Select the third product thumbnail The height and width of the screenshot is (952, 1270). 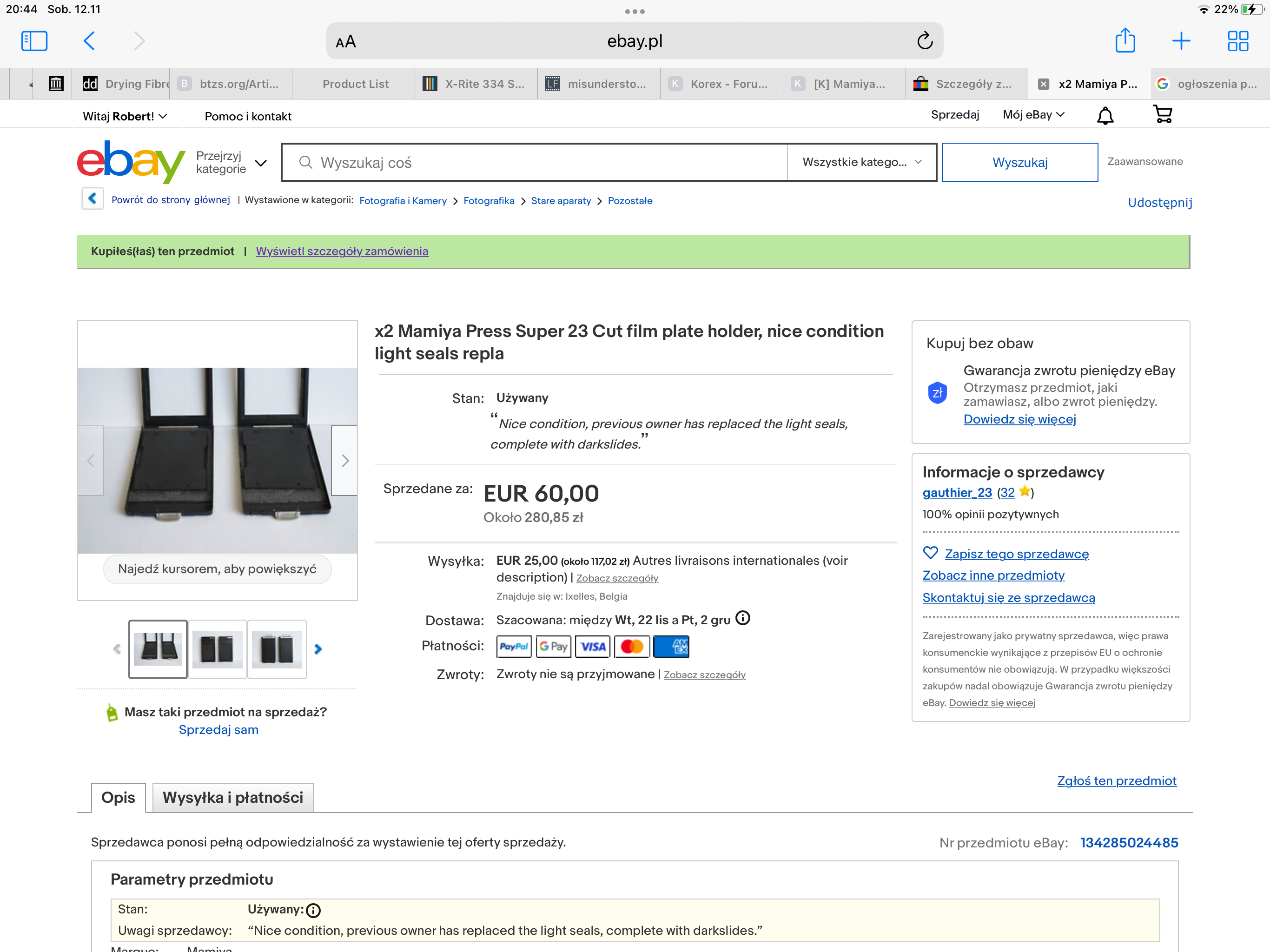click(276, 649)
